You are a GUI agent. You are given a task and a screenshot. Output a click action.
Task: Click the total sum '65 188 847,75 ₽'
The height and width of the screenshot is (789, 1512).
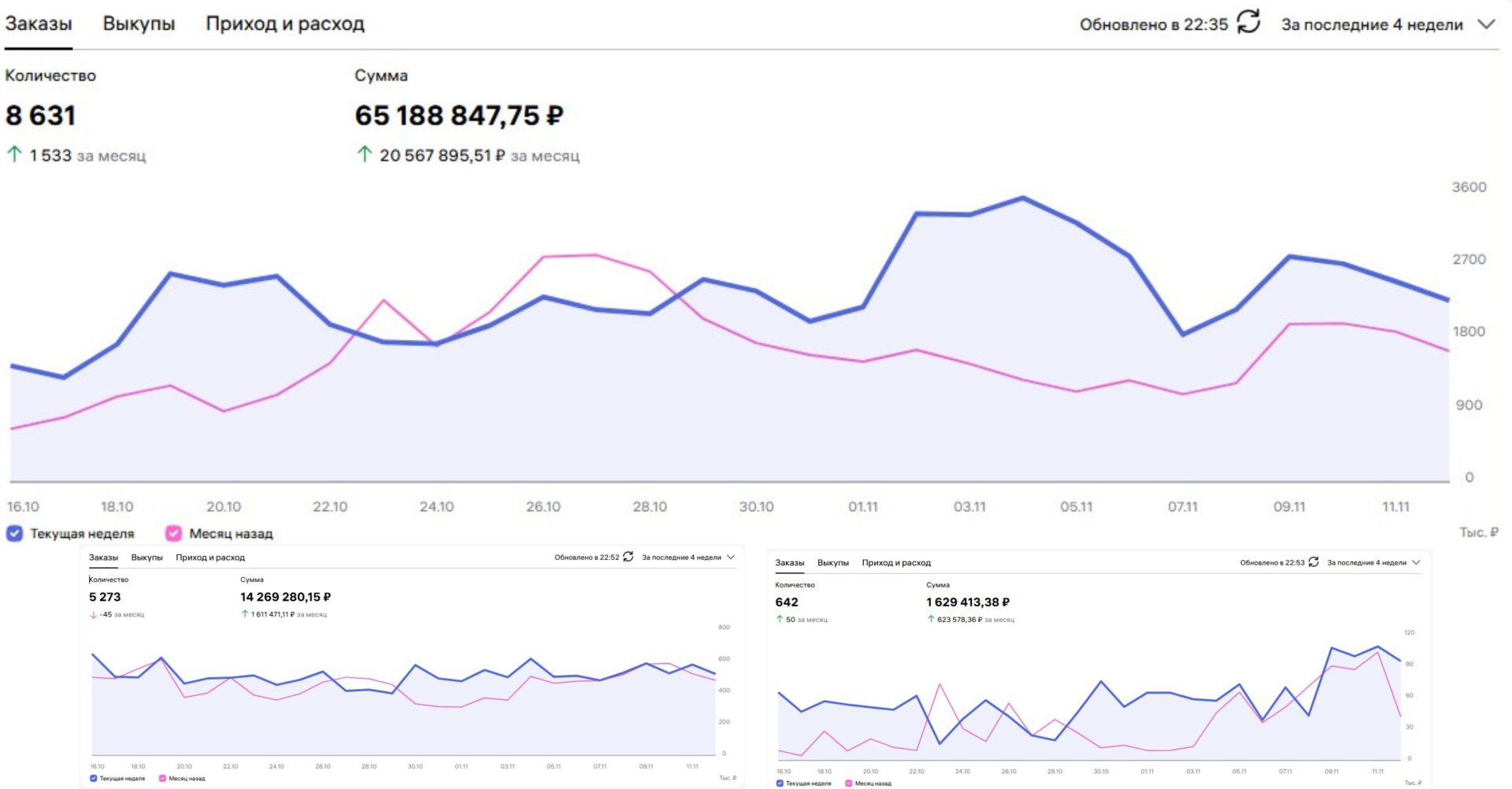458,116
